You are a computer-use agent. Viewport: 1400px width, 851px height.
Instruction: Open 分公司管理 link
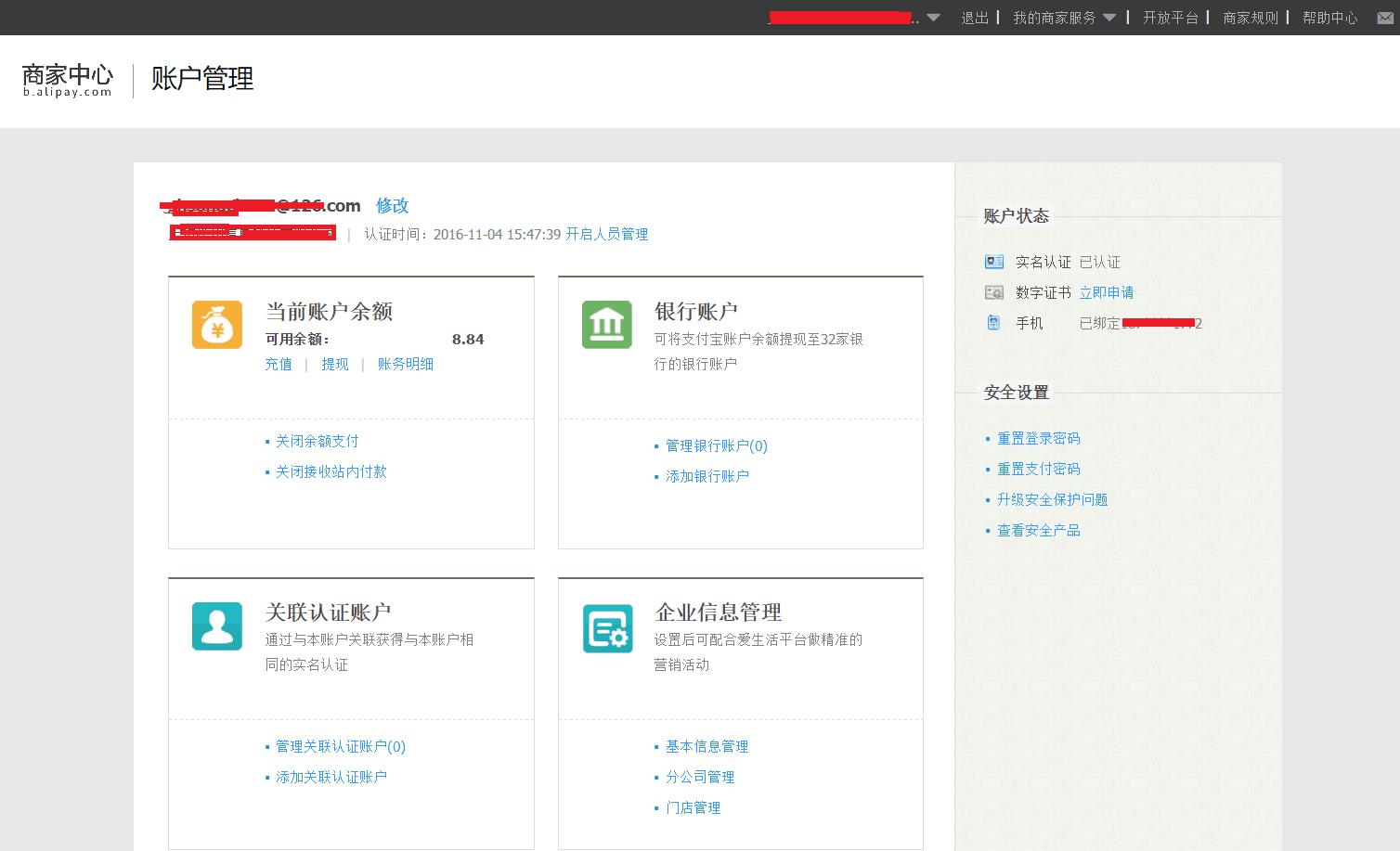point(700,777)
